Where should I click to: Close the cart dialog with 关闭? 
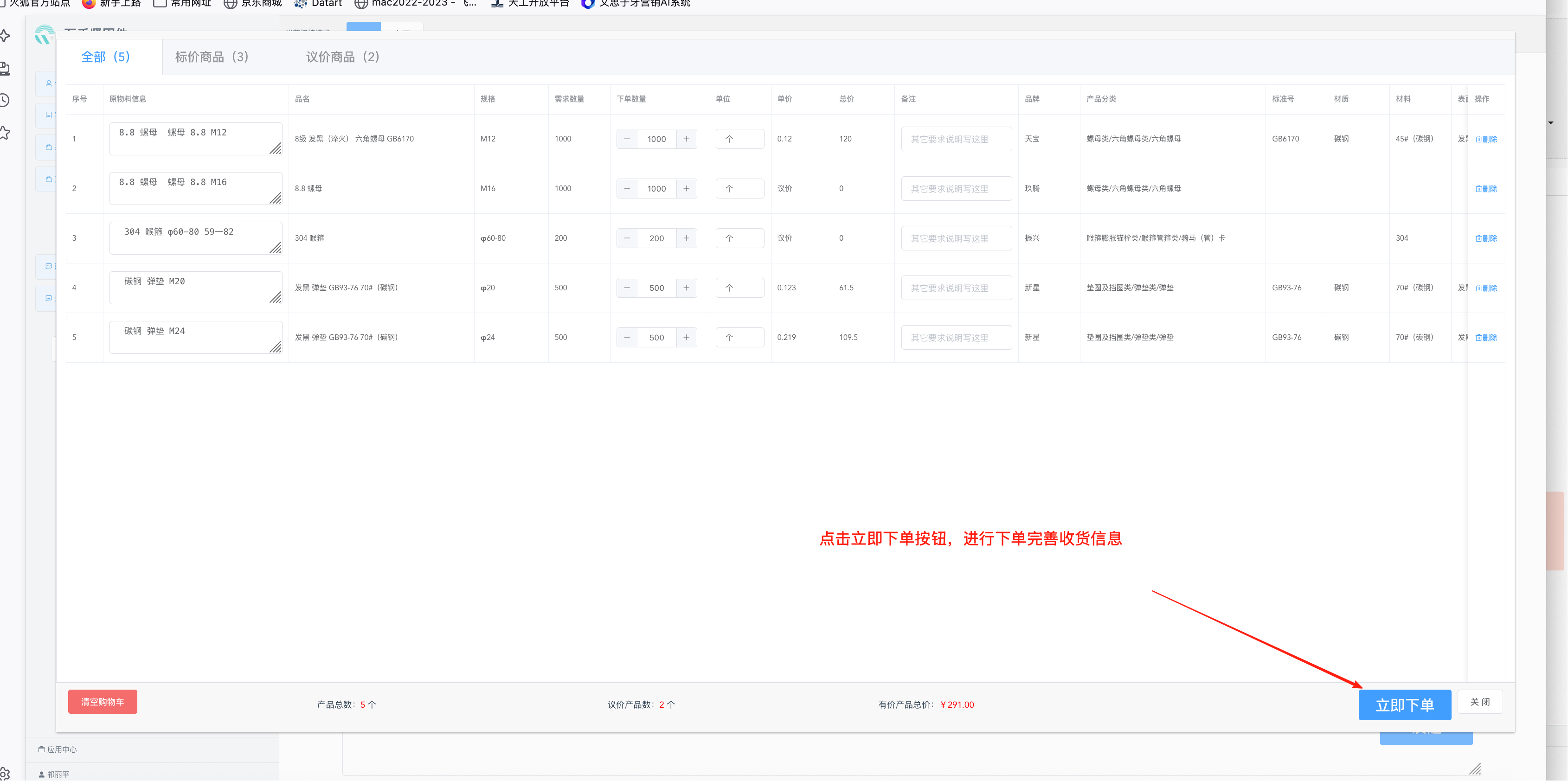[1480, 702]
